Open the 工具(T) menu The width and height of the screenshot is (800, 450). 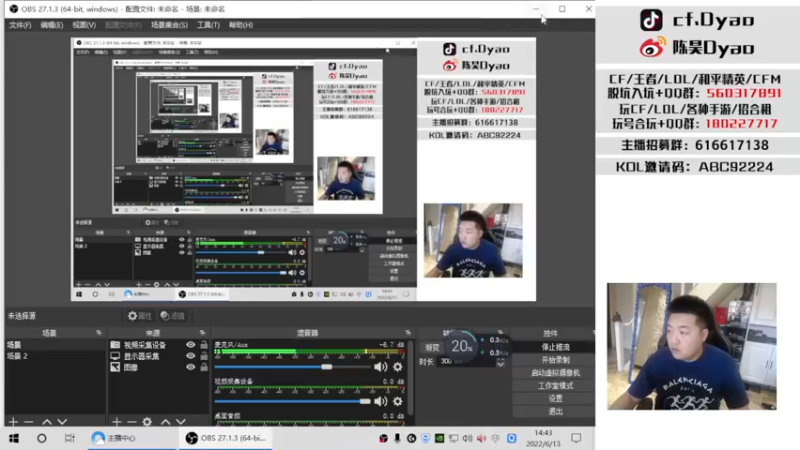point(208,25)
